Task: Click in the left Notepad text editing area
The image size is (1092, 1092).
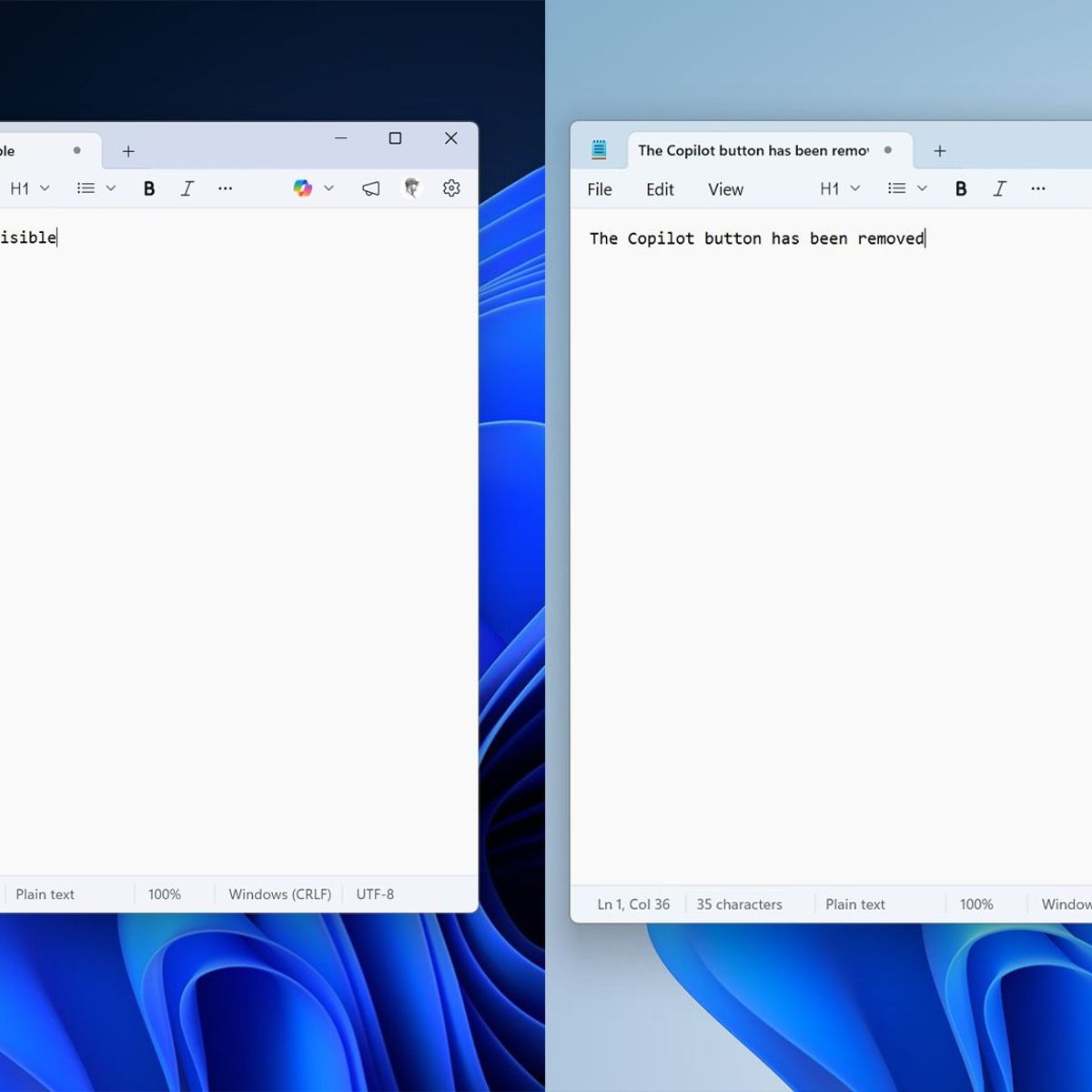Action: [x=238, y=541]
